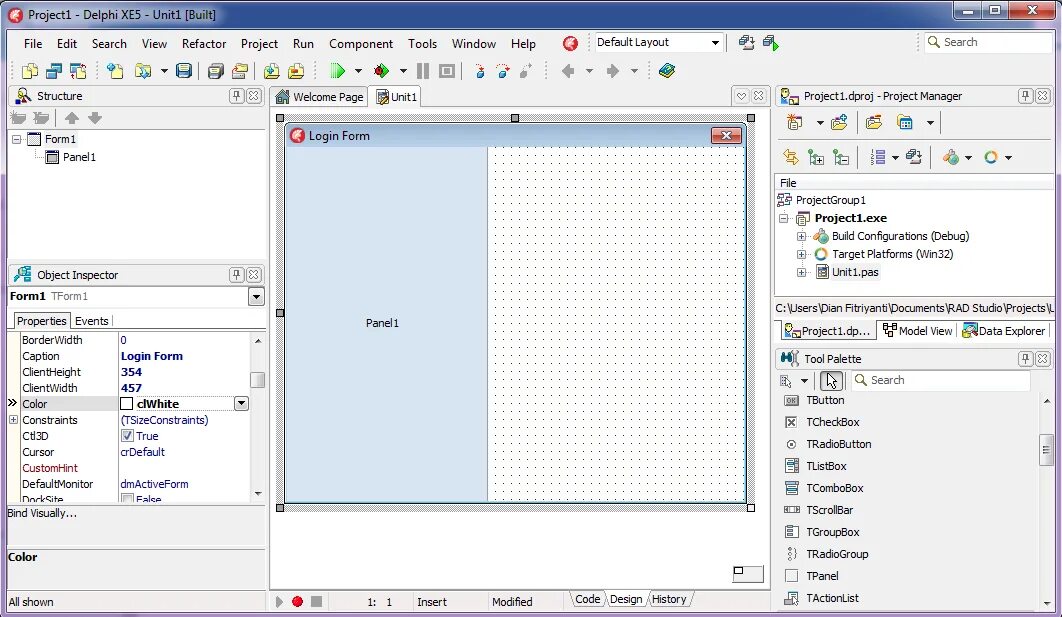The height and width of the screenshot is (617, 1062).
Task: Click red record macro button in status bar
Action: pyautogui.click(x=297, y=601)
